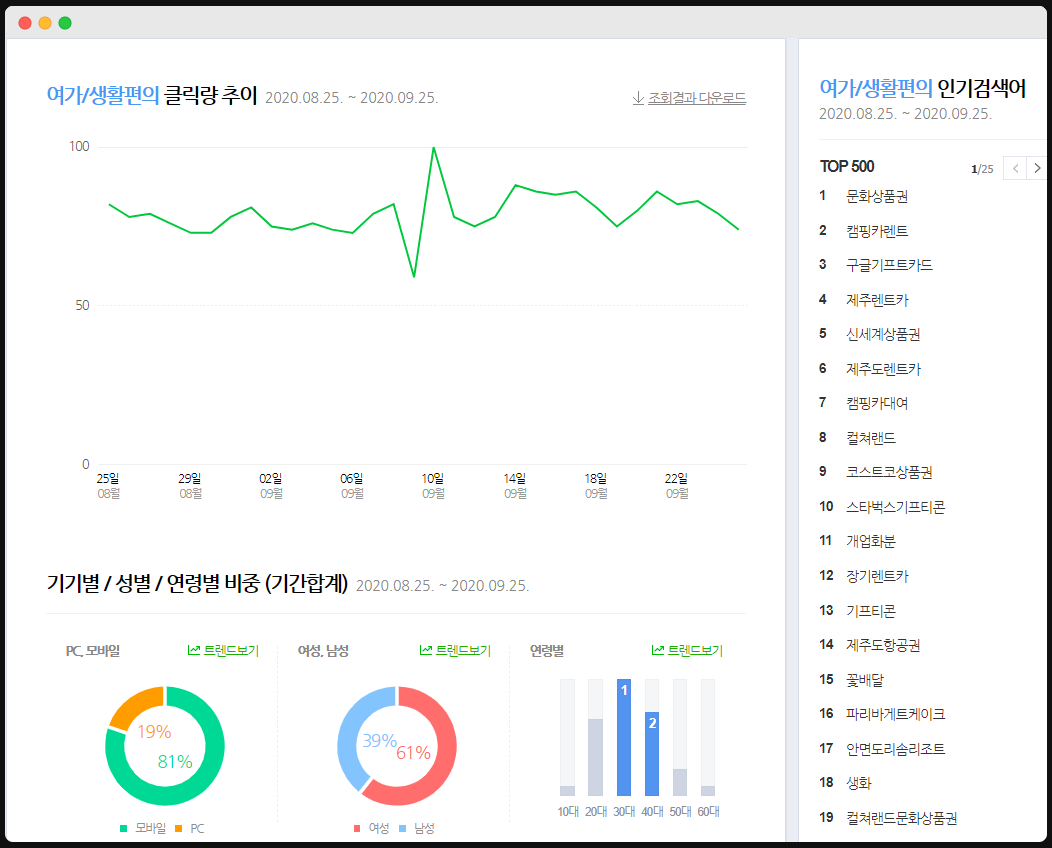Click the 20대 age bar
1052x848 pixels.
click(596, 757)
